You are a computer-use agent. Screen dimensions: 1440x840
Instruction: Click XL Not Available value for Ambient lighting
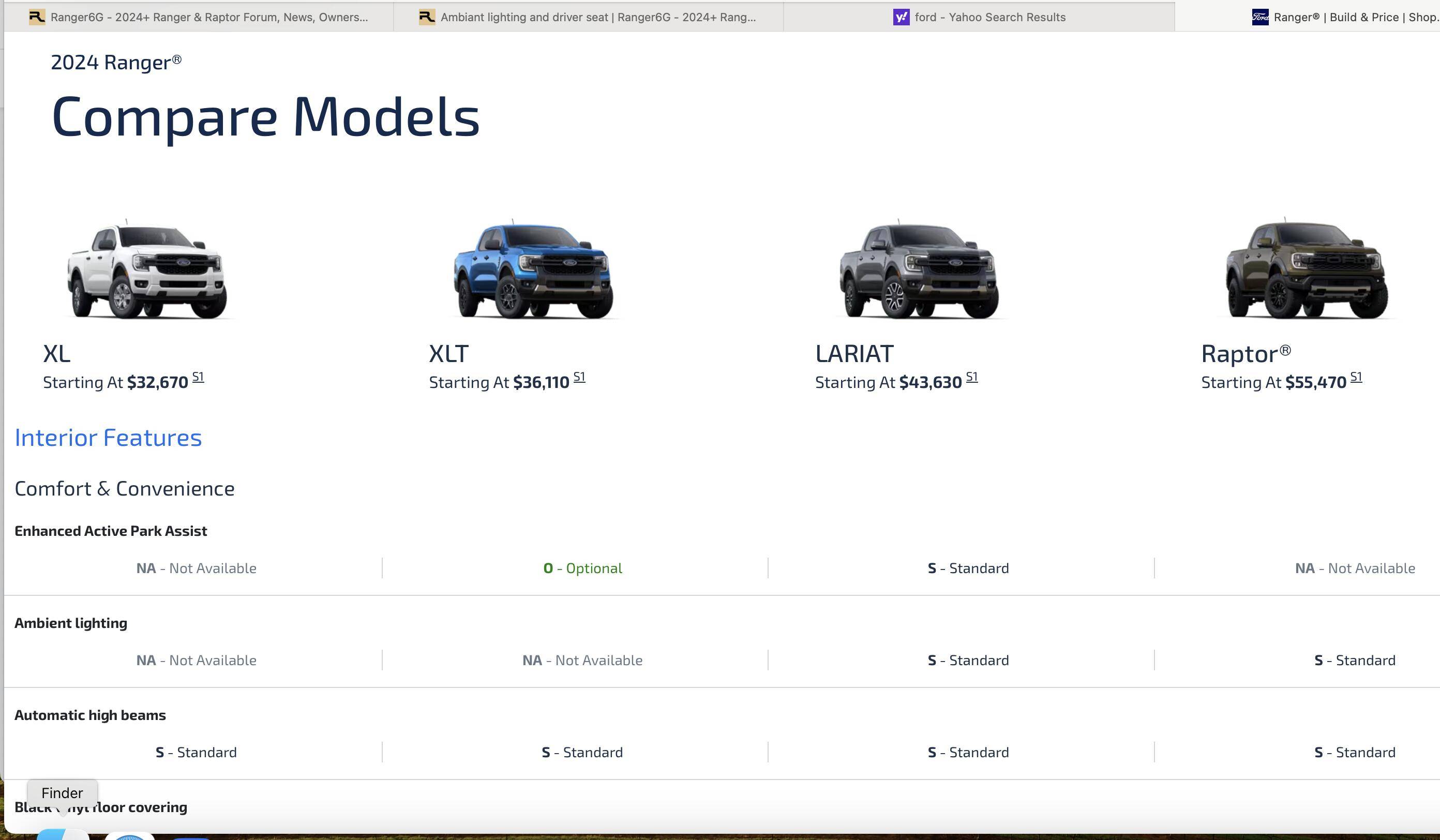(196, 661)
